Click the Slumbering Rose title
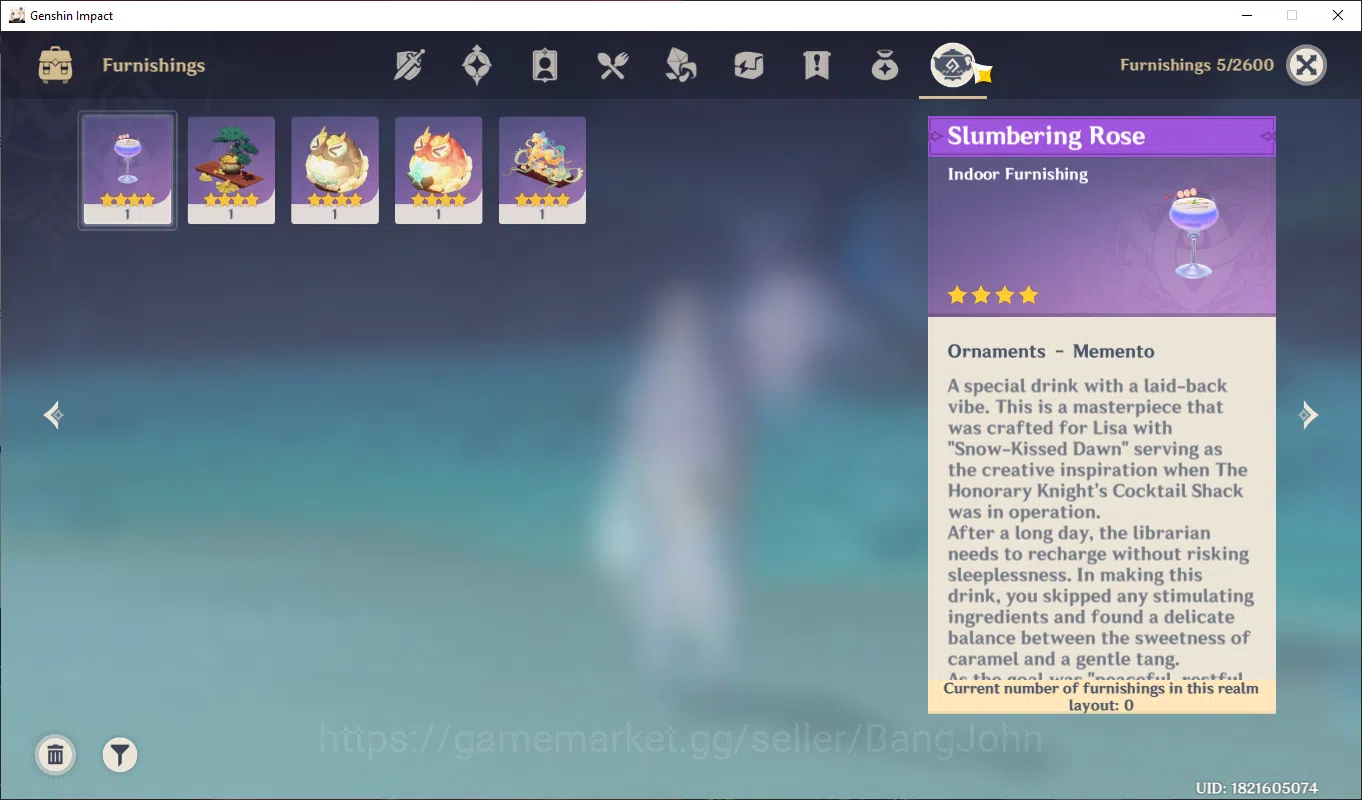 1046,137
